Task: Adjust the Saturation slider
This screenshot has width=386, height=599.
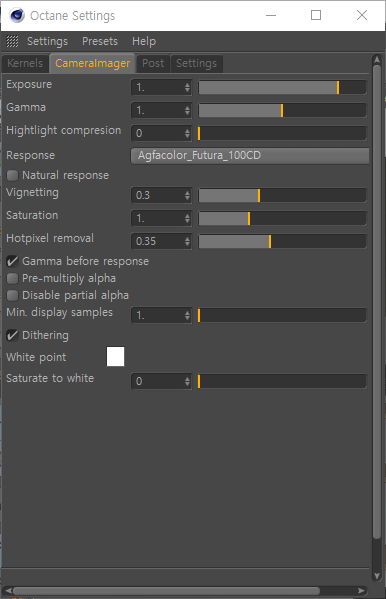Action: tap(282, 218)
